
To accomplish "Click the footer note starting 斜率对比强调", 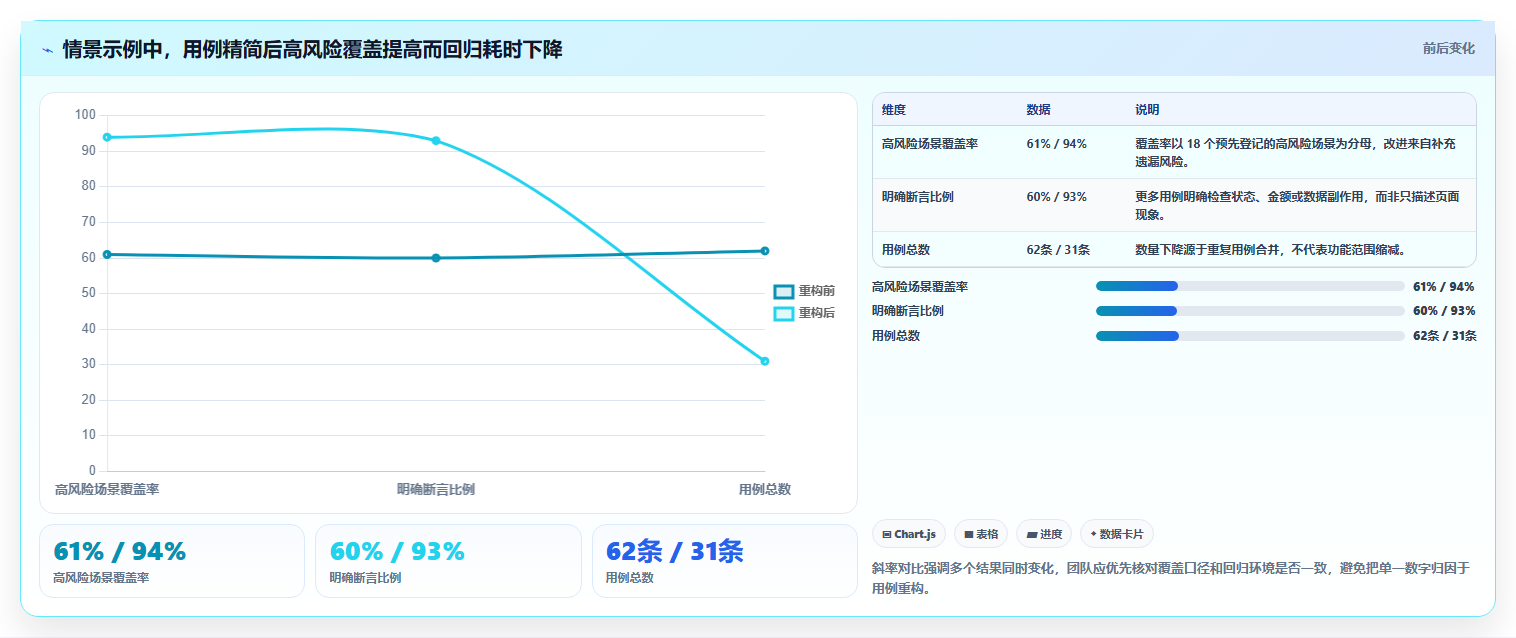I will point(1171,578).
